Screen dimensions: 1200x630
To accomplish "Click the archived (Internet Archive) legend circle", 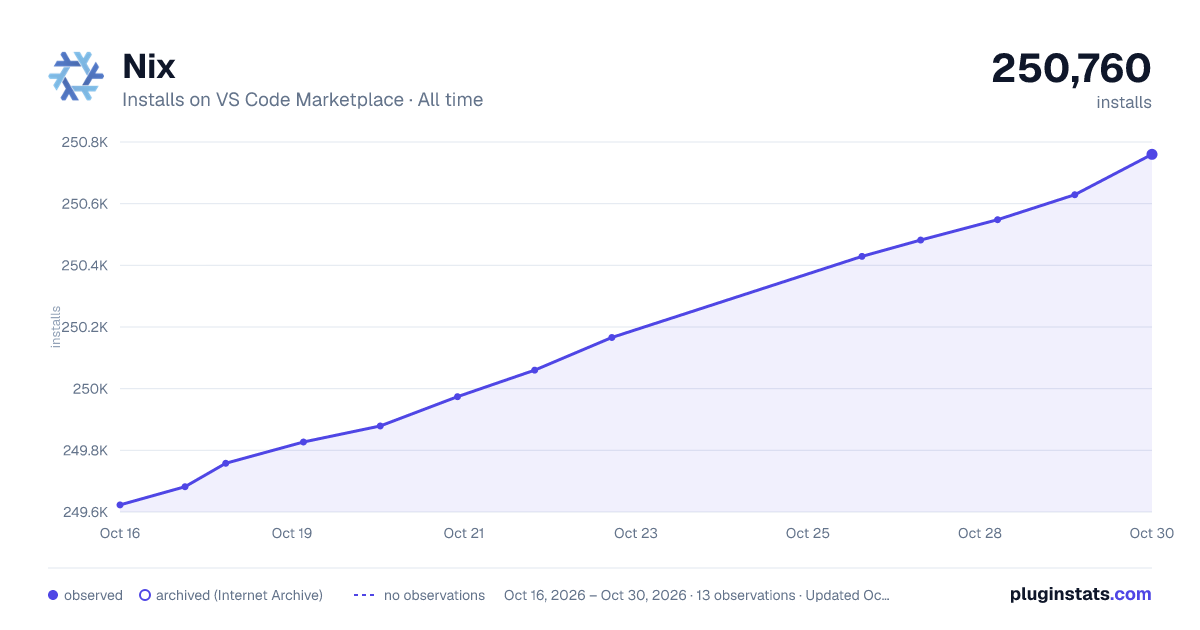I will tap(144, 595).
